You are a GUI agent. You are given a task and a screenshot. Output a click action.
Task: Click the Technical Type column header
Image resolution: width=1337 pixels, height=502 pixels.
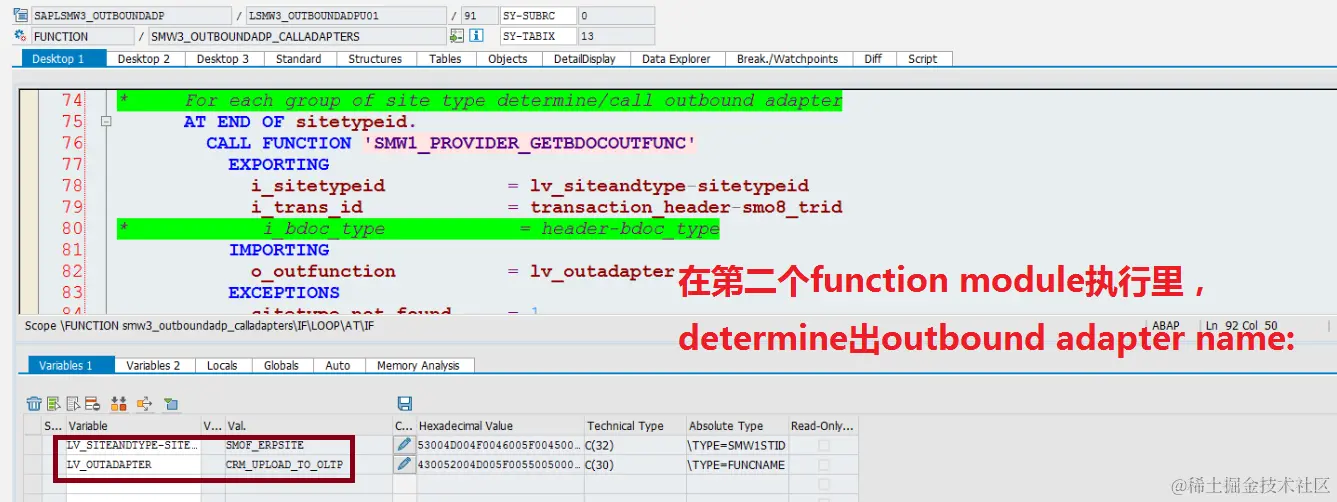(x=635, y=426)
